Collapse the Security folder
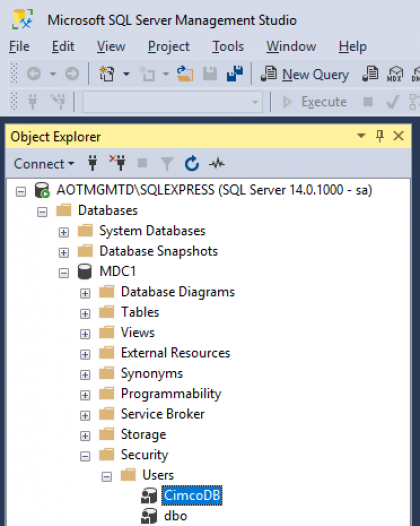This screenshot has height=526, width=420. 85,456
